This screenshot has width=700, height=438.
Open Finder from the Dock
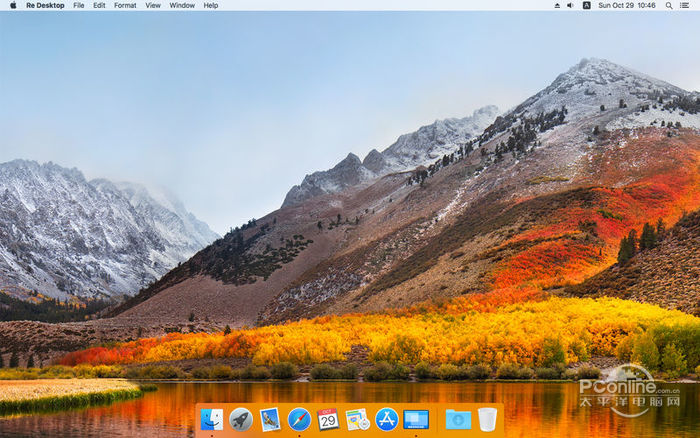pyautogui.click(x=211, y=419)
